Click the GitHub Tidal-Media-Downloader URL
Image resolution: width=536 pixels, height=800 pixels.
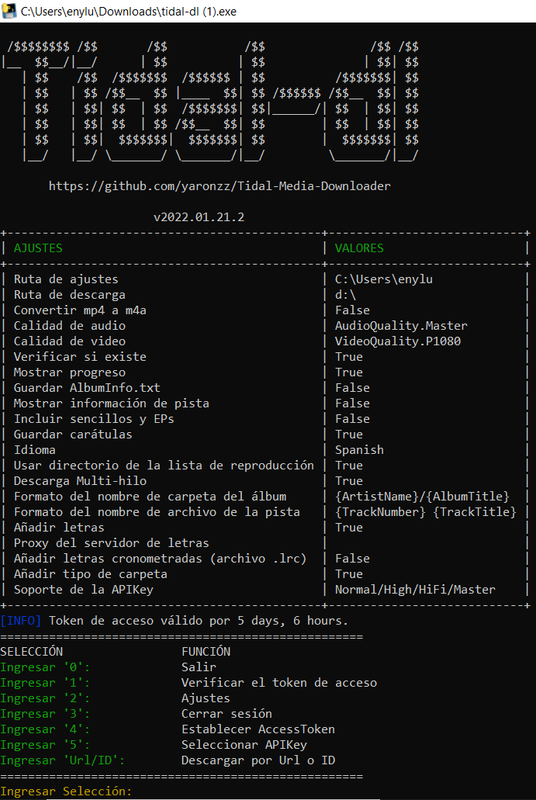click(x=220, y=186)
